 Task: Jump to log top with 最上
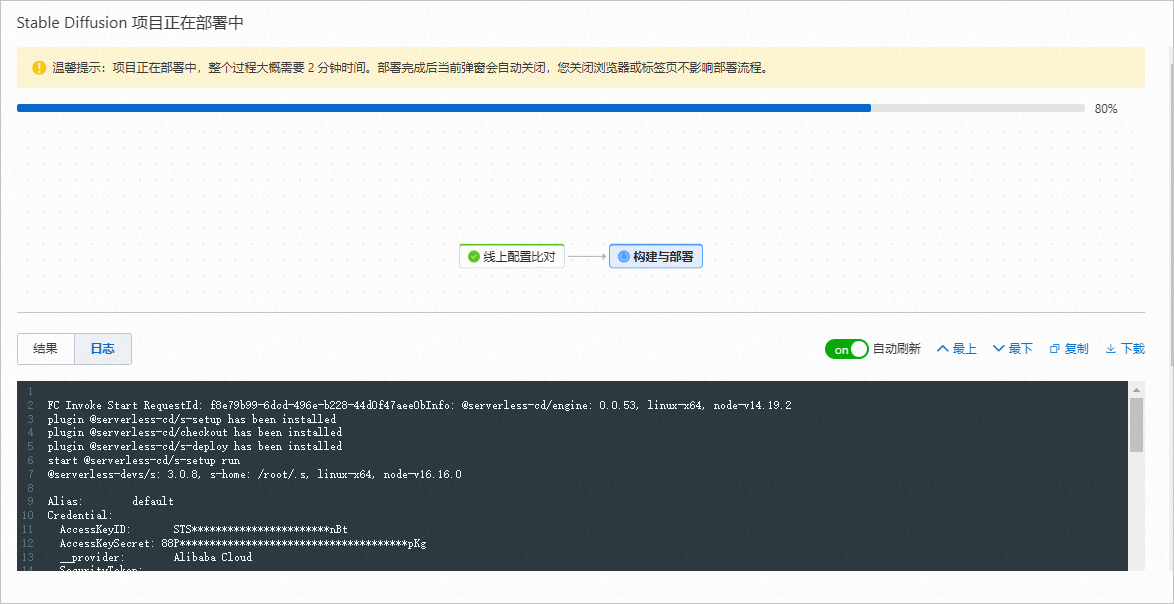[957, 350]
